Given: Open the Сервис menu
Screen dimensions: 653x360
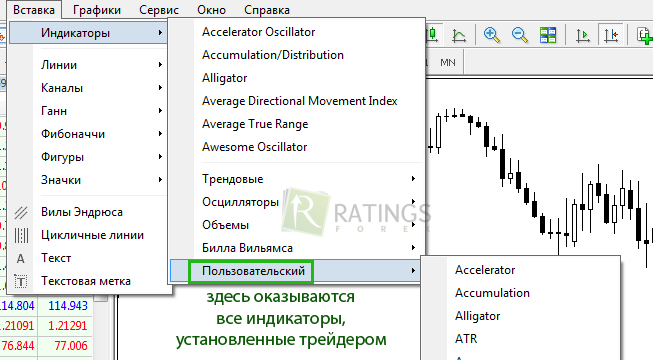Looking at the screenshot, I should coord(159,10).
